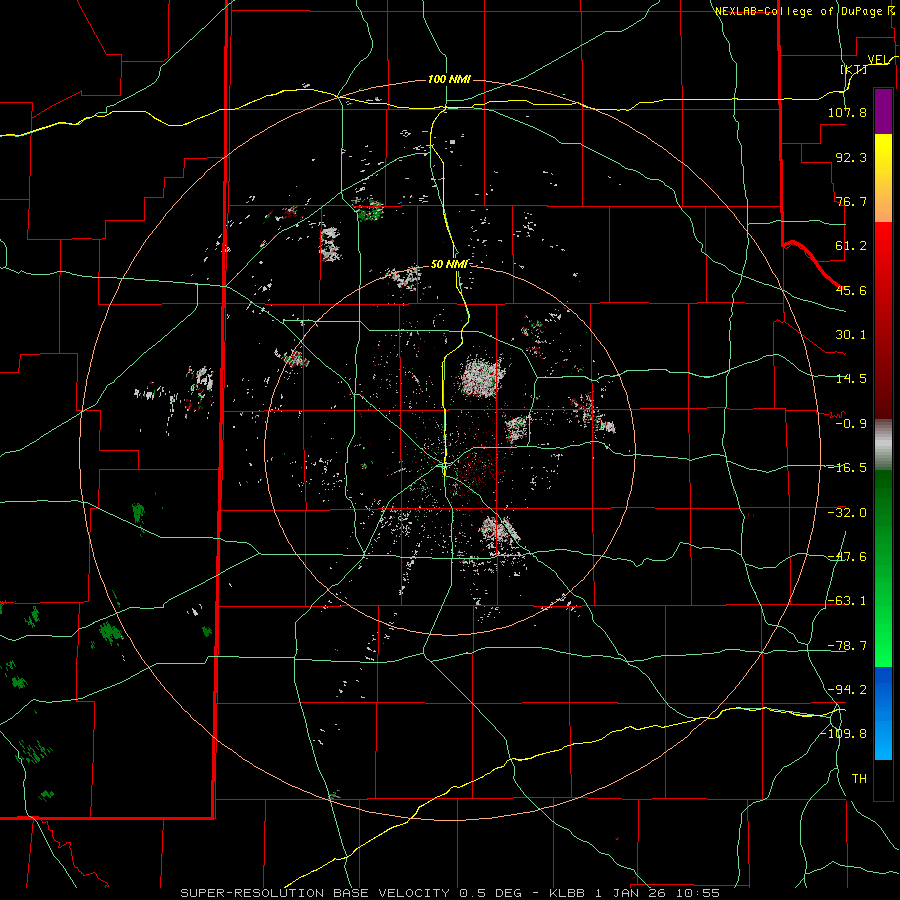Click the -0.9 velocity scale value

pyautogui.click(x=851, y=424)
